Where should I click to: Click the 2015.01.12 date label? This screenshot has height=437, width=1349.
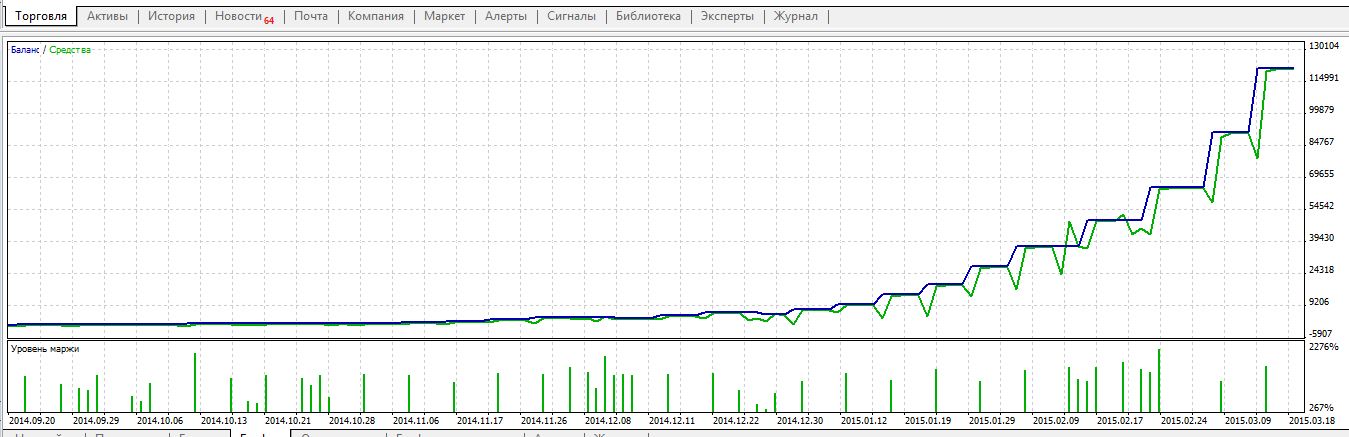coord(864,421)
